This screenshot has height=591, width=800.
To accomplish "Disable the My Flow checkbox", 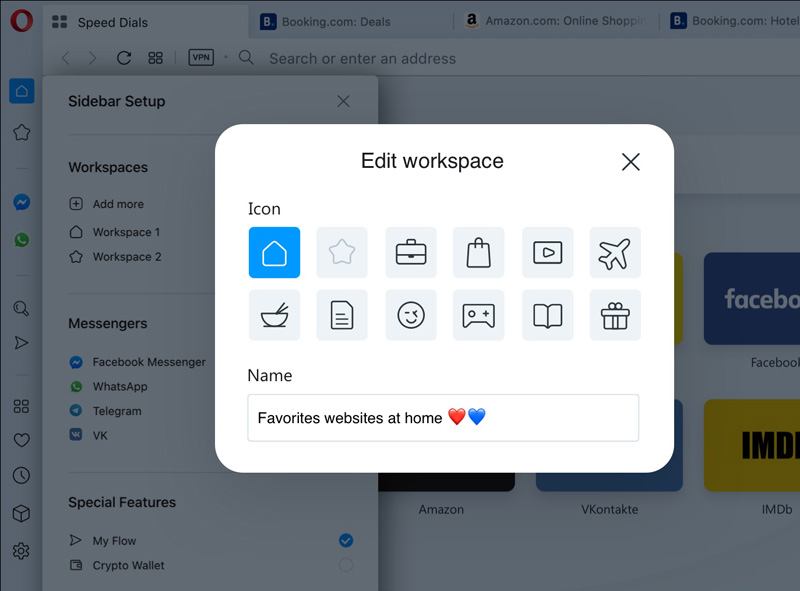I will tap(346, 540).
